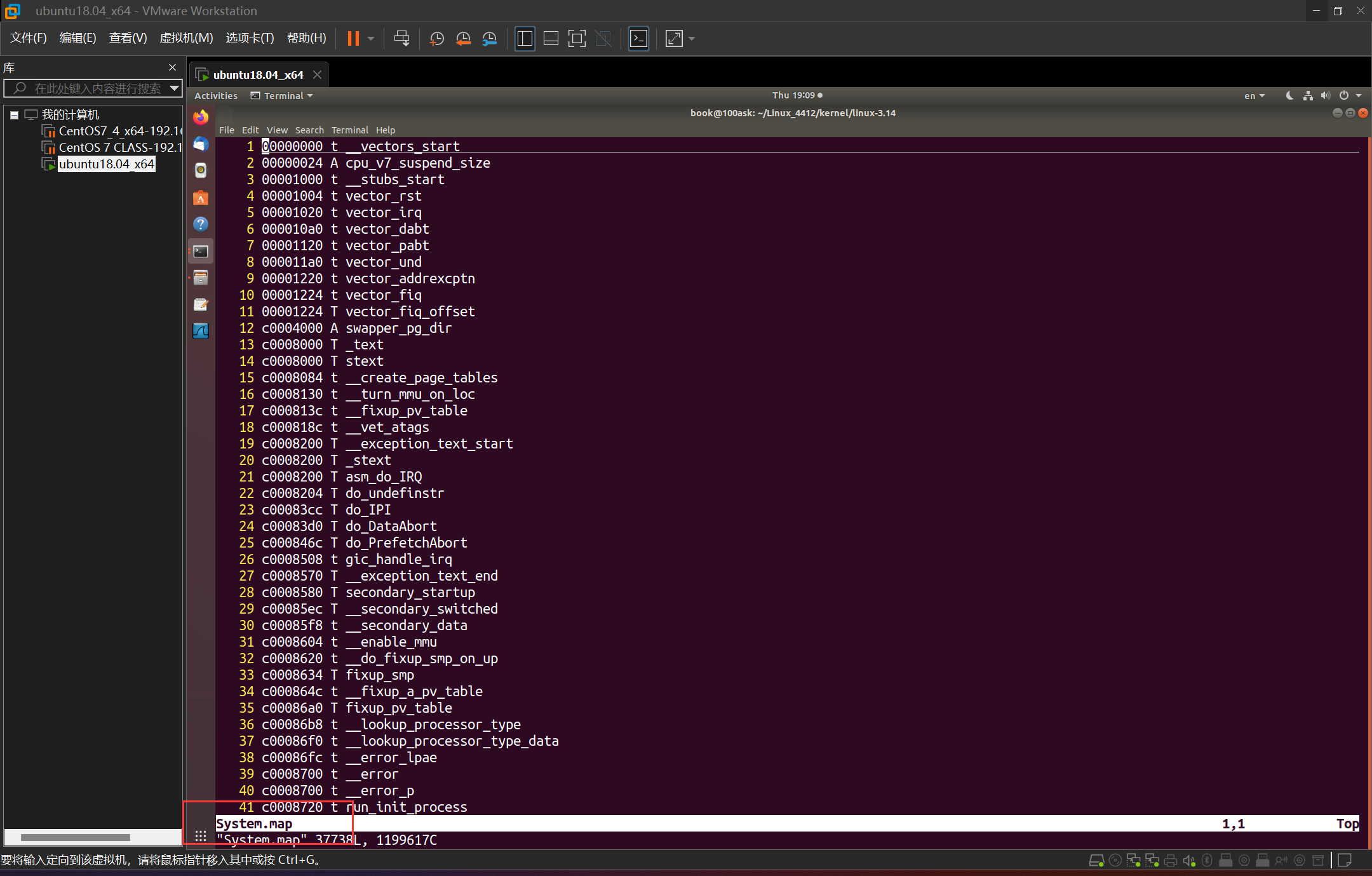Pause the virtual machine with the orange button
Image resolution: width=1372 pixels, height=876 pixels.
click(x=353, y=39)
